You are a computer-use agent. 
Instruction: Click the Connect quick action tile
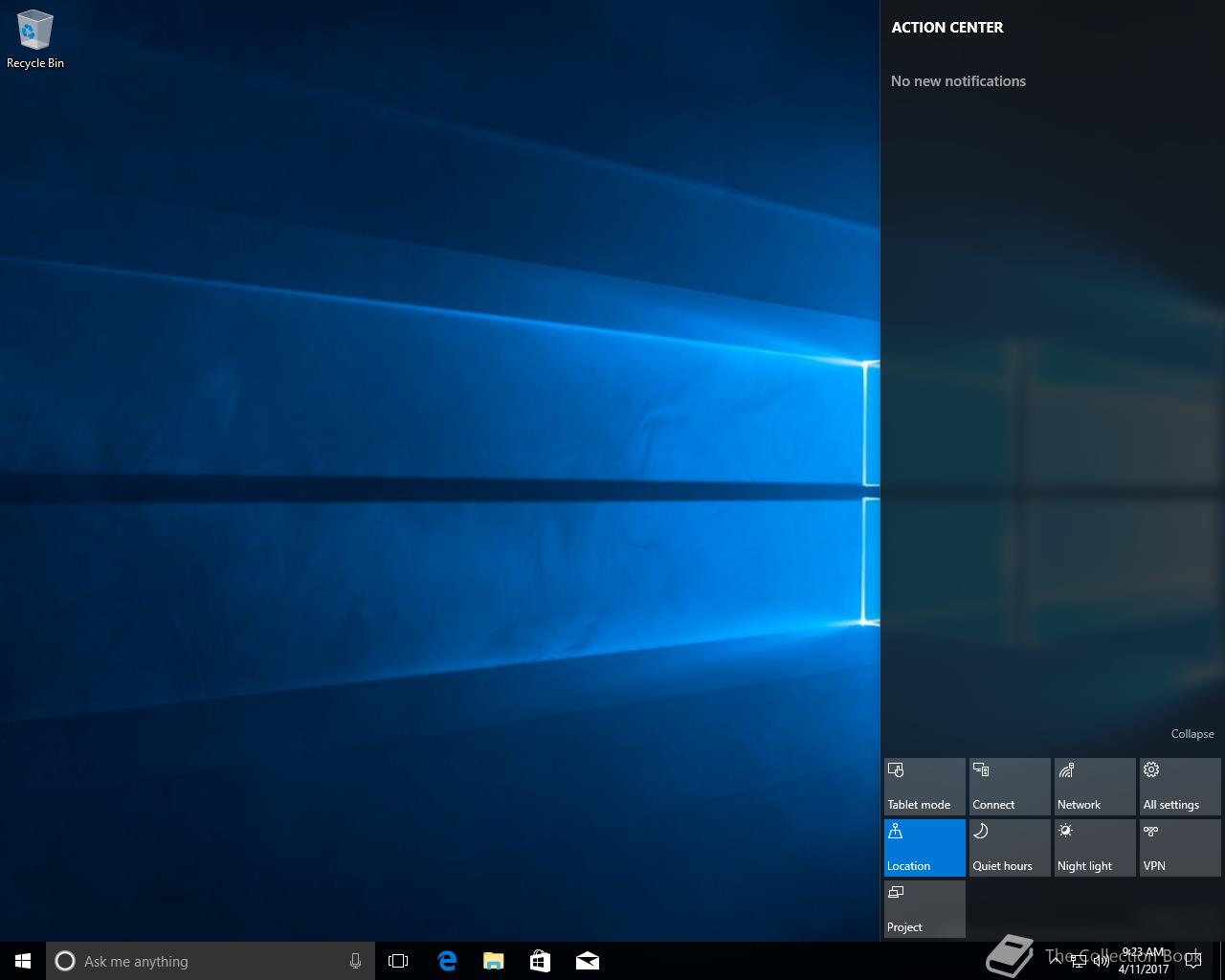pyautogui.click(x=1010, y=787)
